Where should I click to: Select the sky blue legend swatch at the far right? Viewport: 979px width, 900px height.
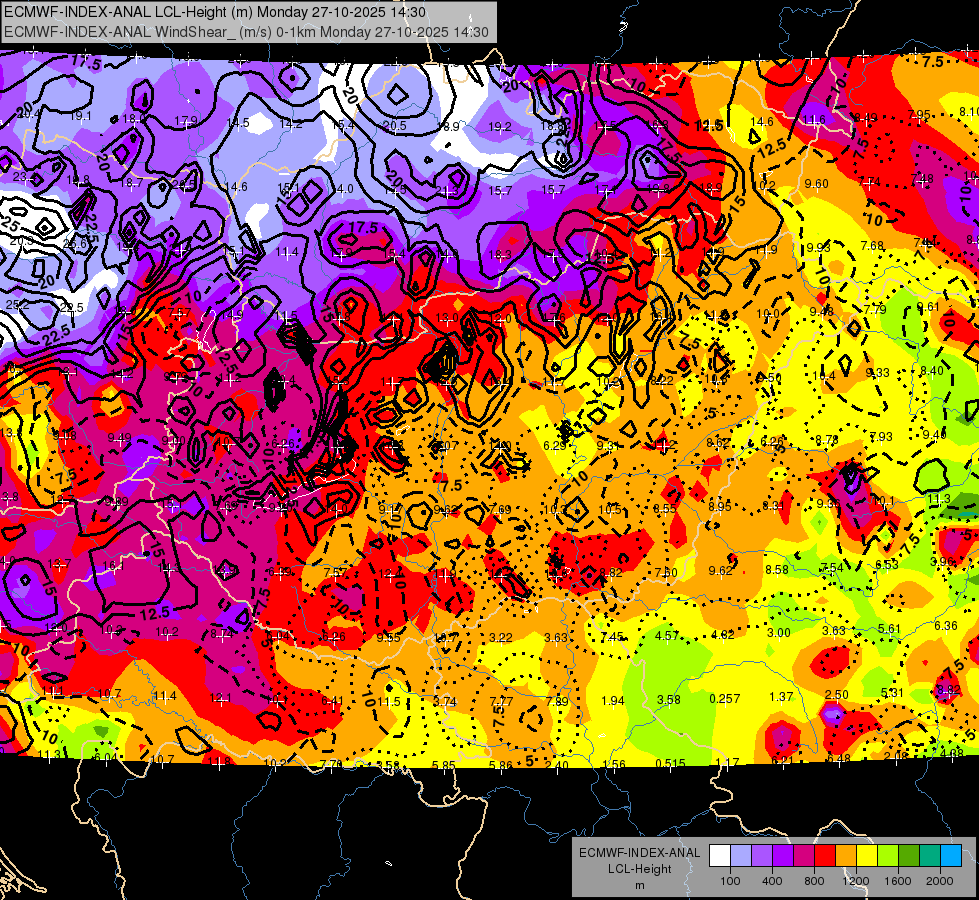pos(951,856)
